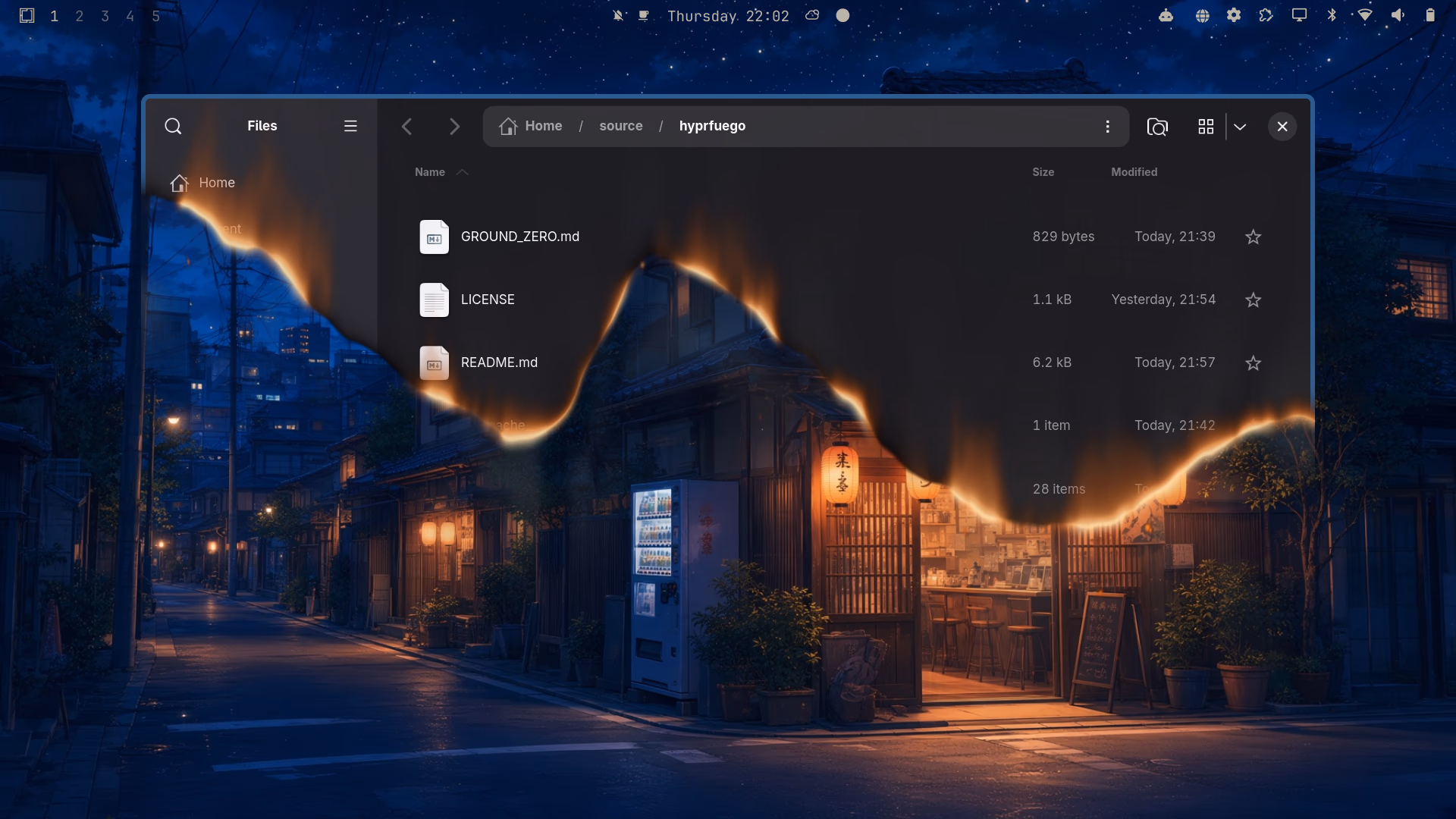
Task: Click the README.md filename
Action: 499,362
